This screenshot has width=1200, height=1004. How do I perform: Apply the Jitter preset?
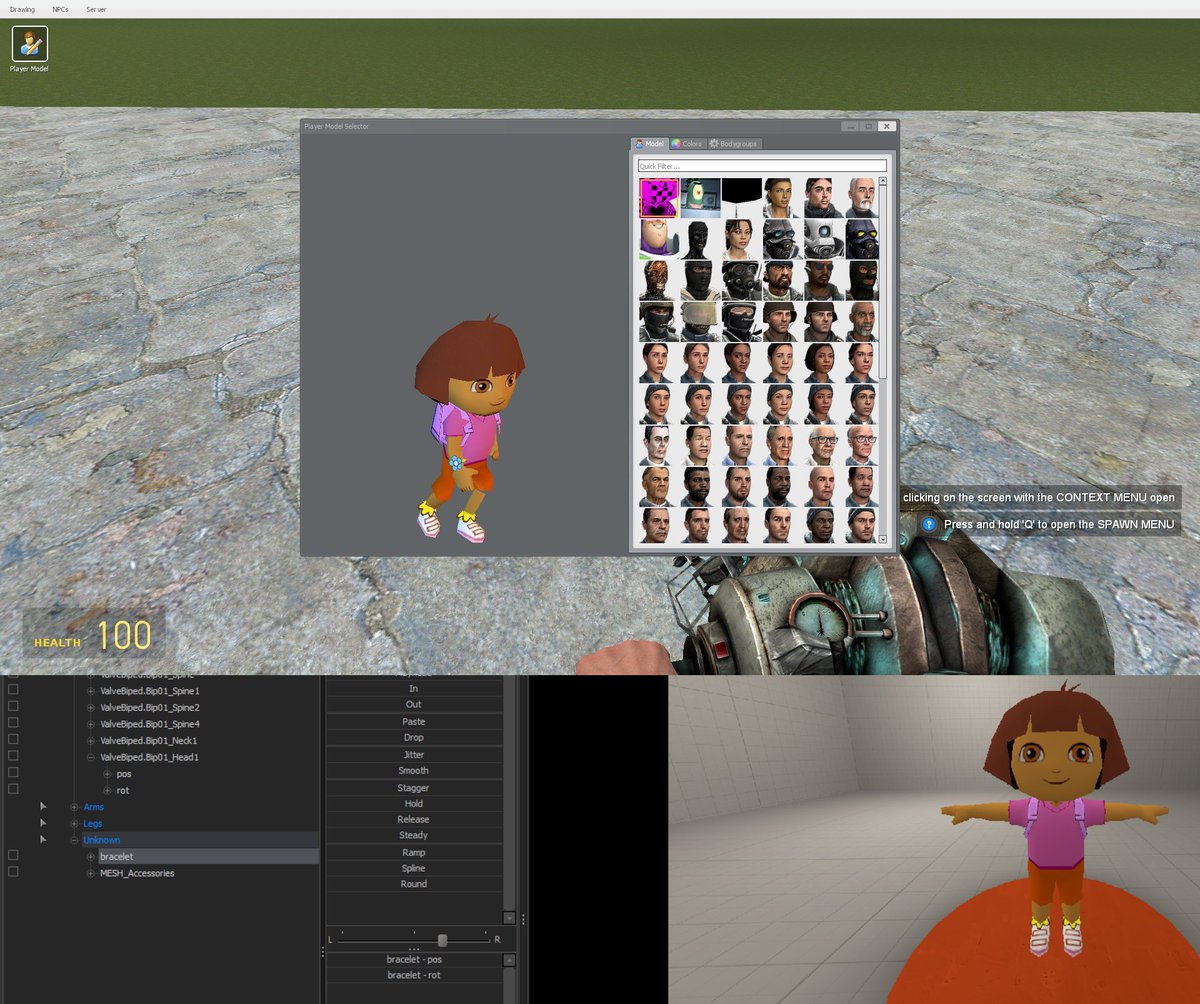click(x=414, y=754)
